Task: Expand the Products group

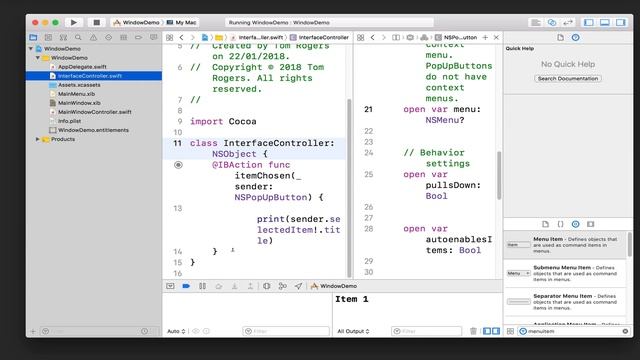Action: pyautogui.click(x=38, y=139)
